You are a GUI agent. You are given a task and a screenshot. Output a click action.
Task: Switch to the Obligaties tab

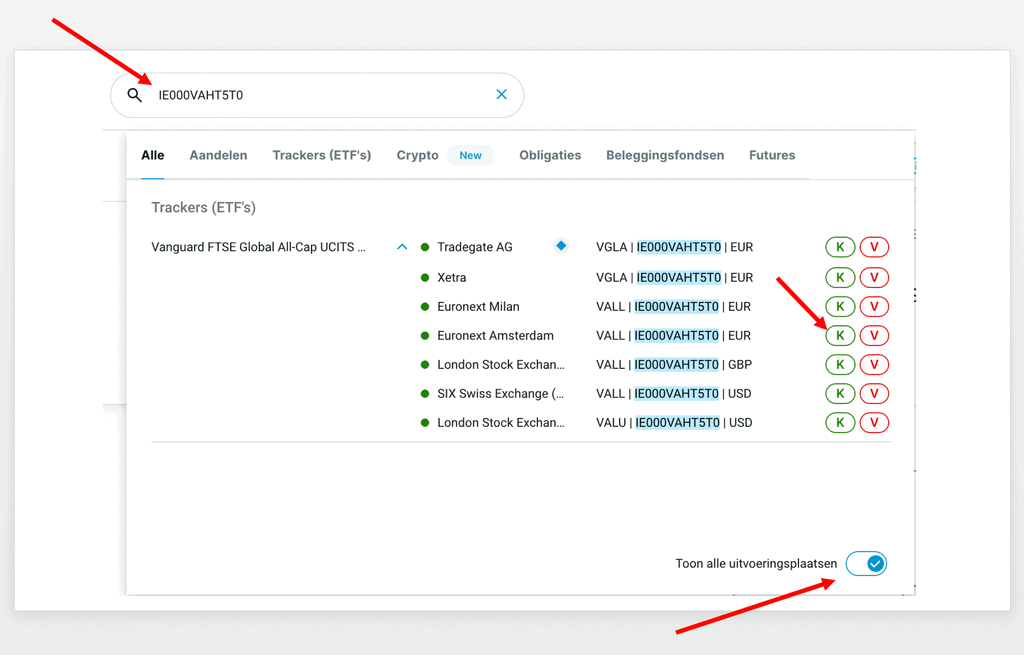click(x=550, y=155)
